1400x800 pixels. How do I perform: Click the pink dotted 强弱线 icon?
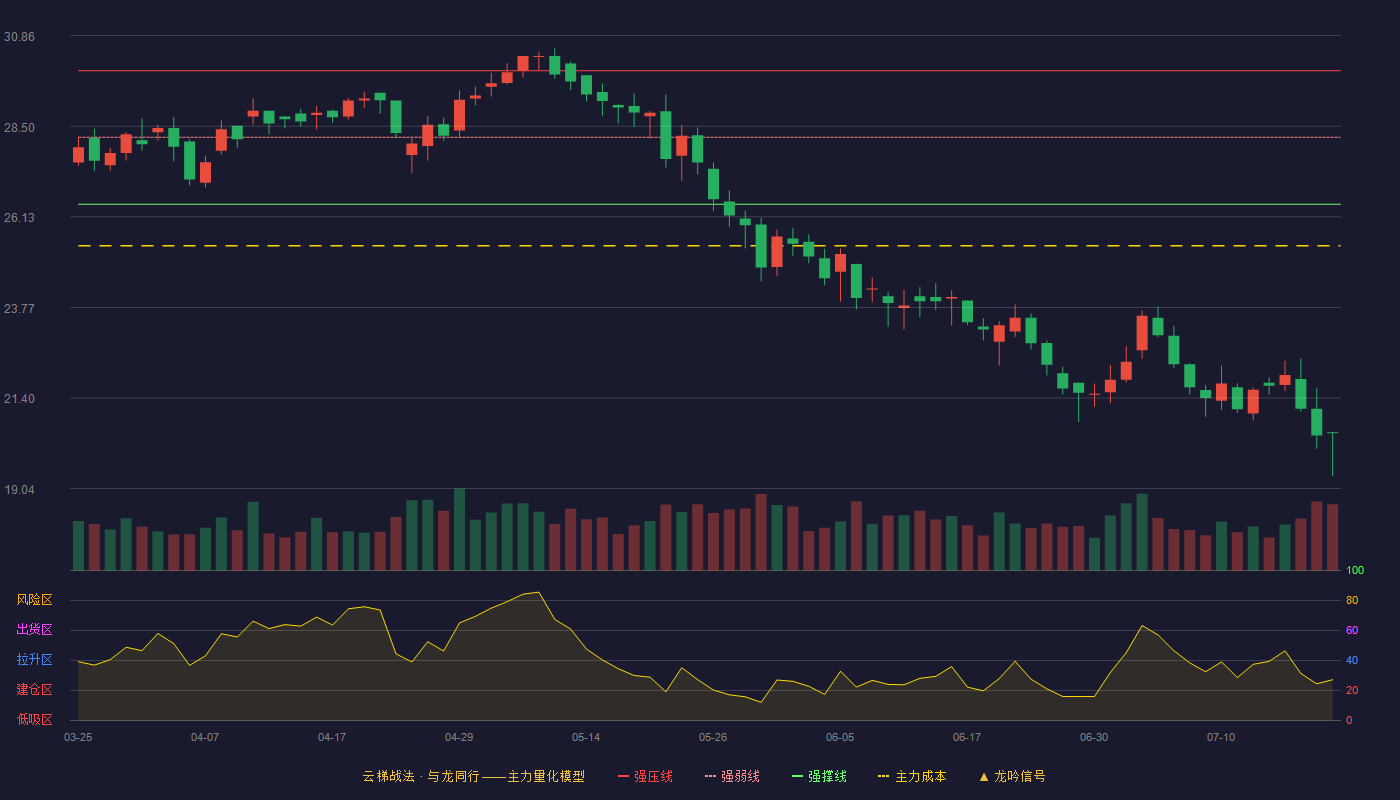pos(710,776)
